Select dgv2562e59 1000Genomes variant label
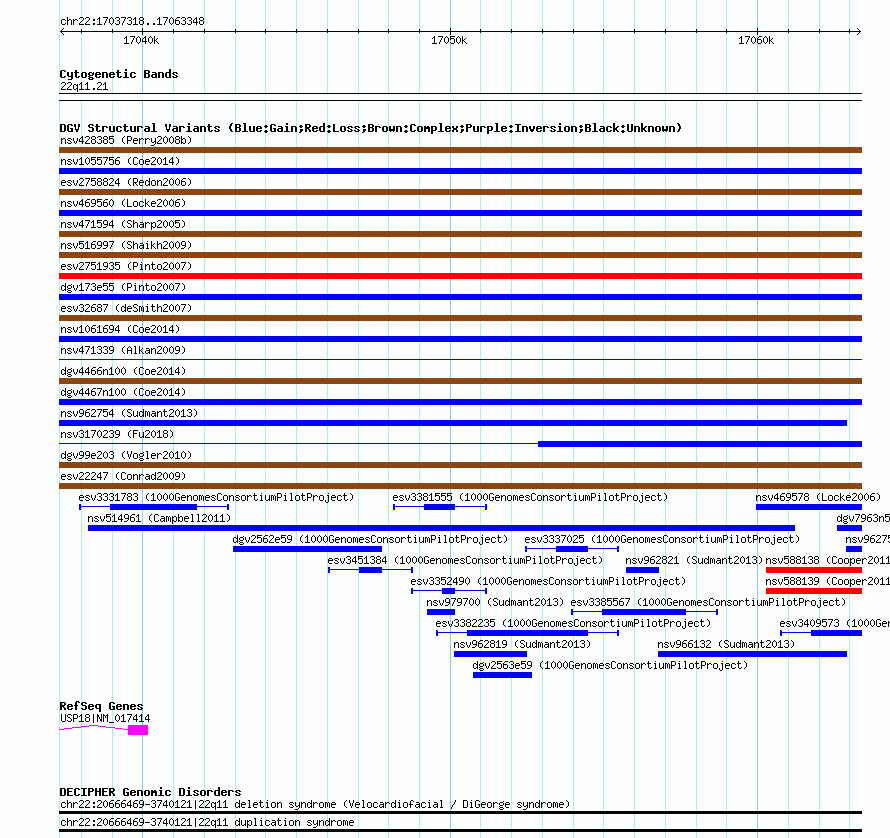890x838 pixels. (x=370, y=539)
